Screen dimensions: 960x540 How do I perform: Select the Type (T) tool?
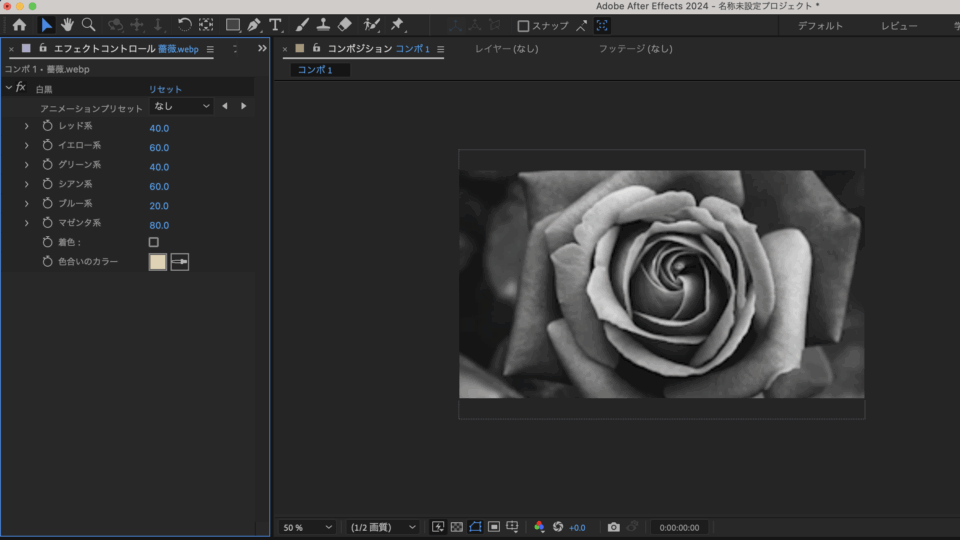[275, 25]
